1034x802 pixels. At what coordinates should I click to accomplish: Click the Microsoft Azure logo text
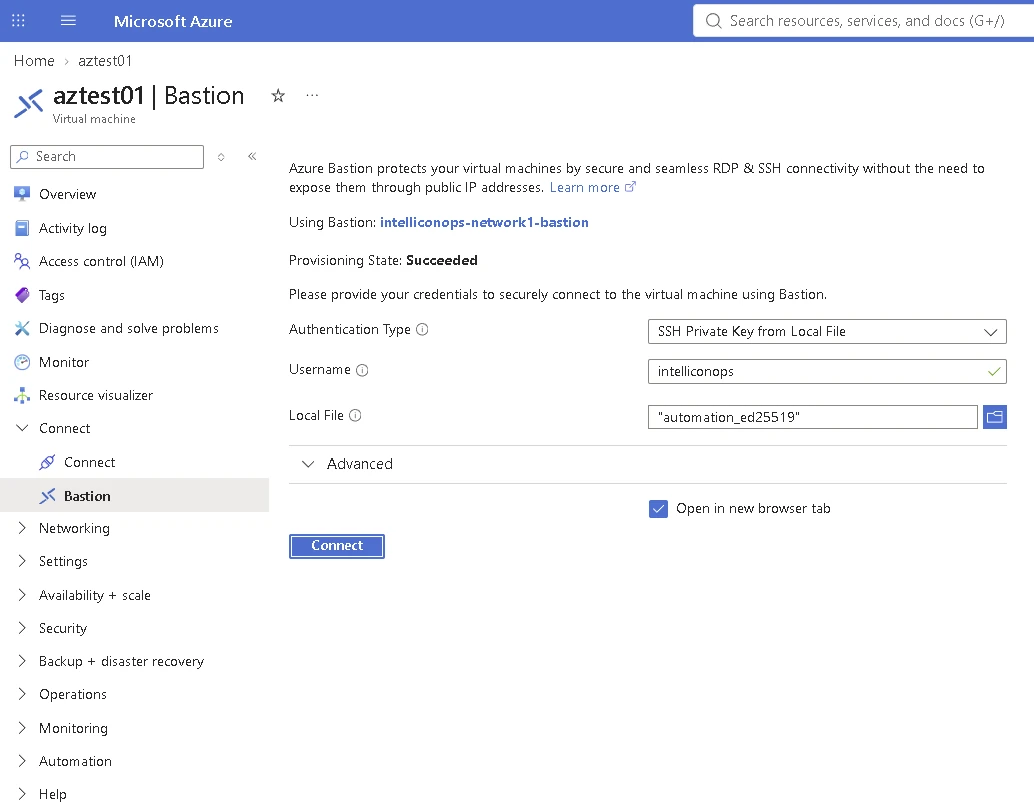coord(173,21)
